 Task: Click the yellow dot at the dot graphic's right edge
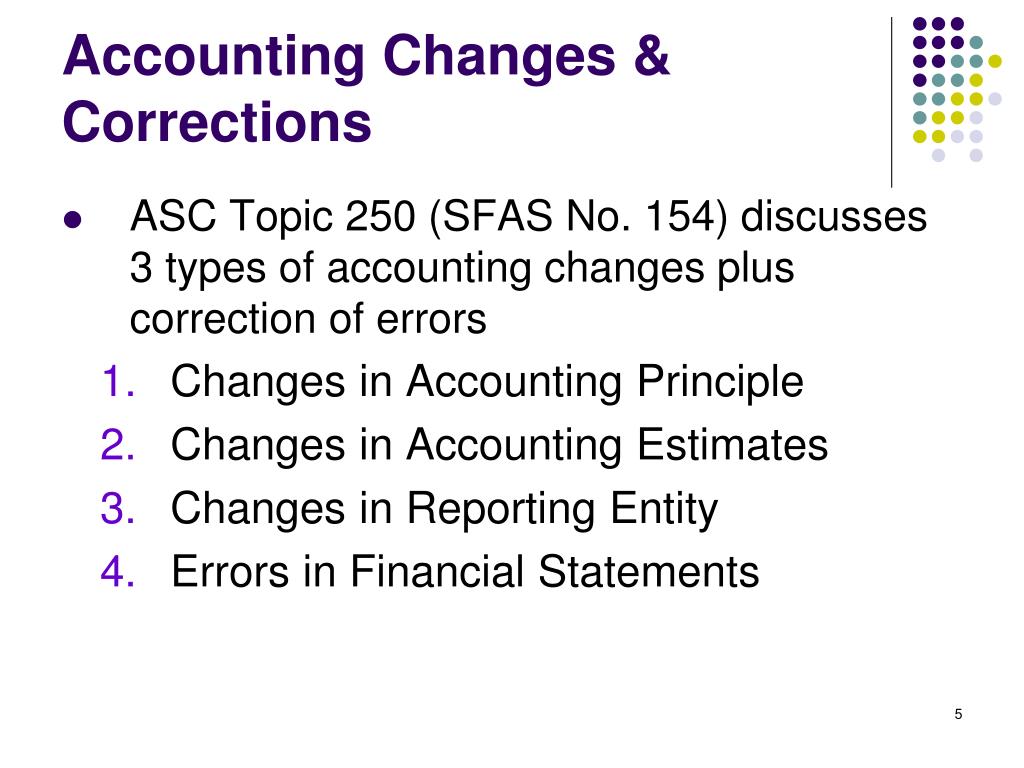click(x=995, y=61)
